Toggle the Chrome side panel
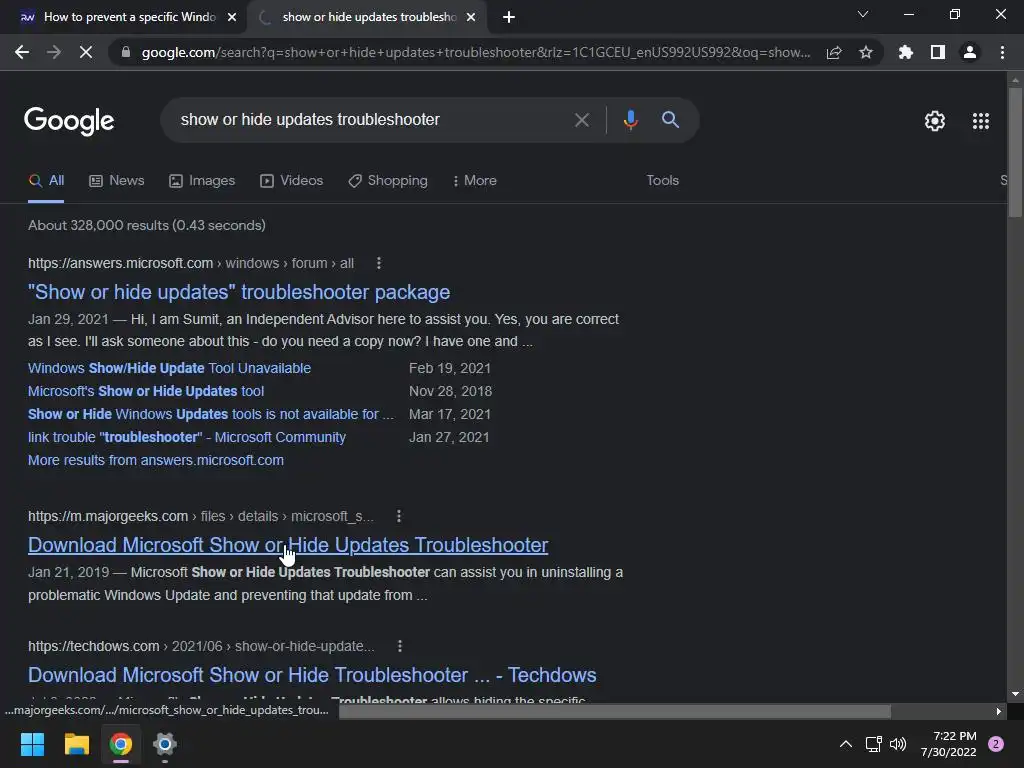This screenshot has width=1024, height=768. tap(938, 52)
